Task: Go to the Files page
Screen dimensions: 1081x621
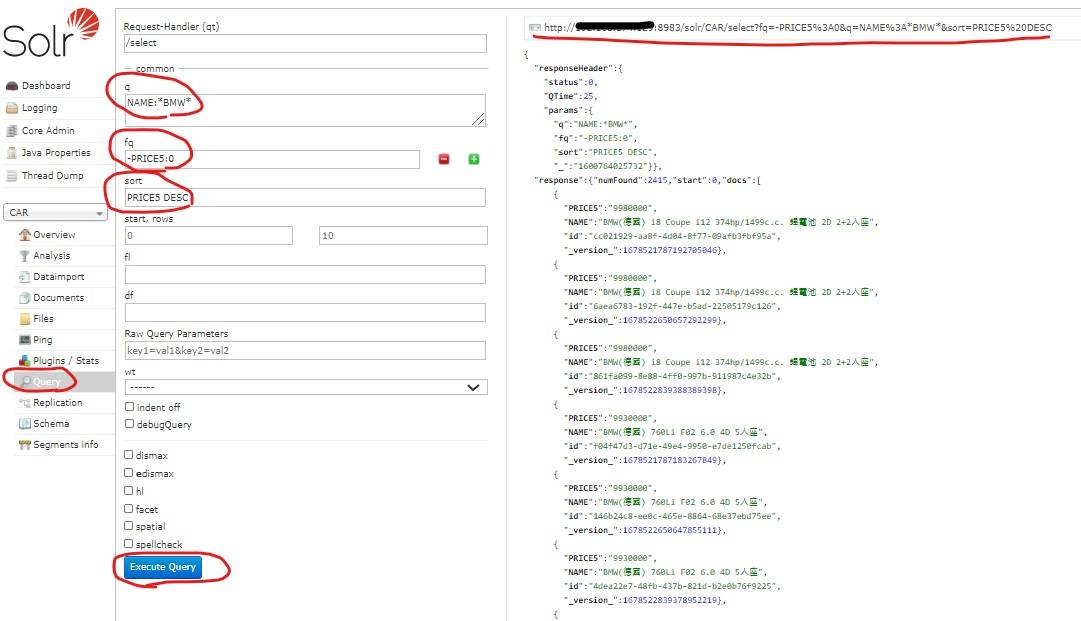Action: click(43, 319)
